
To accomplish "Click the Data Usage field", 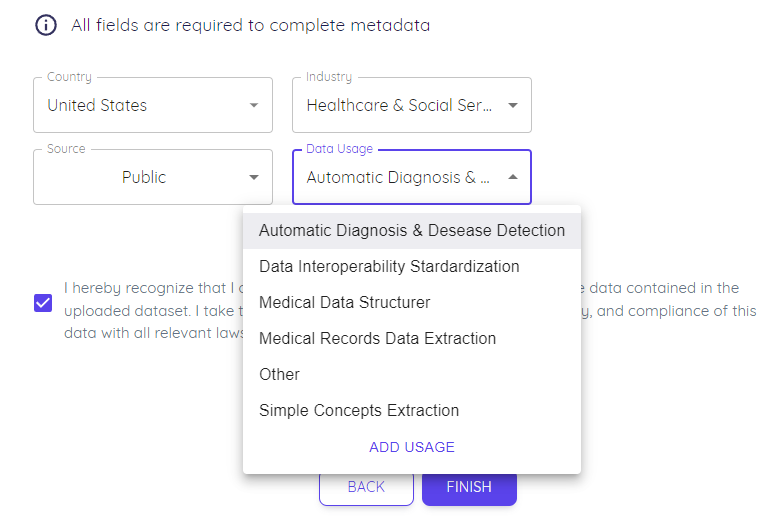I will [x=412, y=177].
